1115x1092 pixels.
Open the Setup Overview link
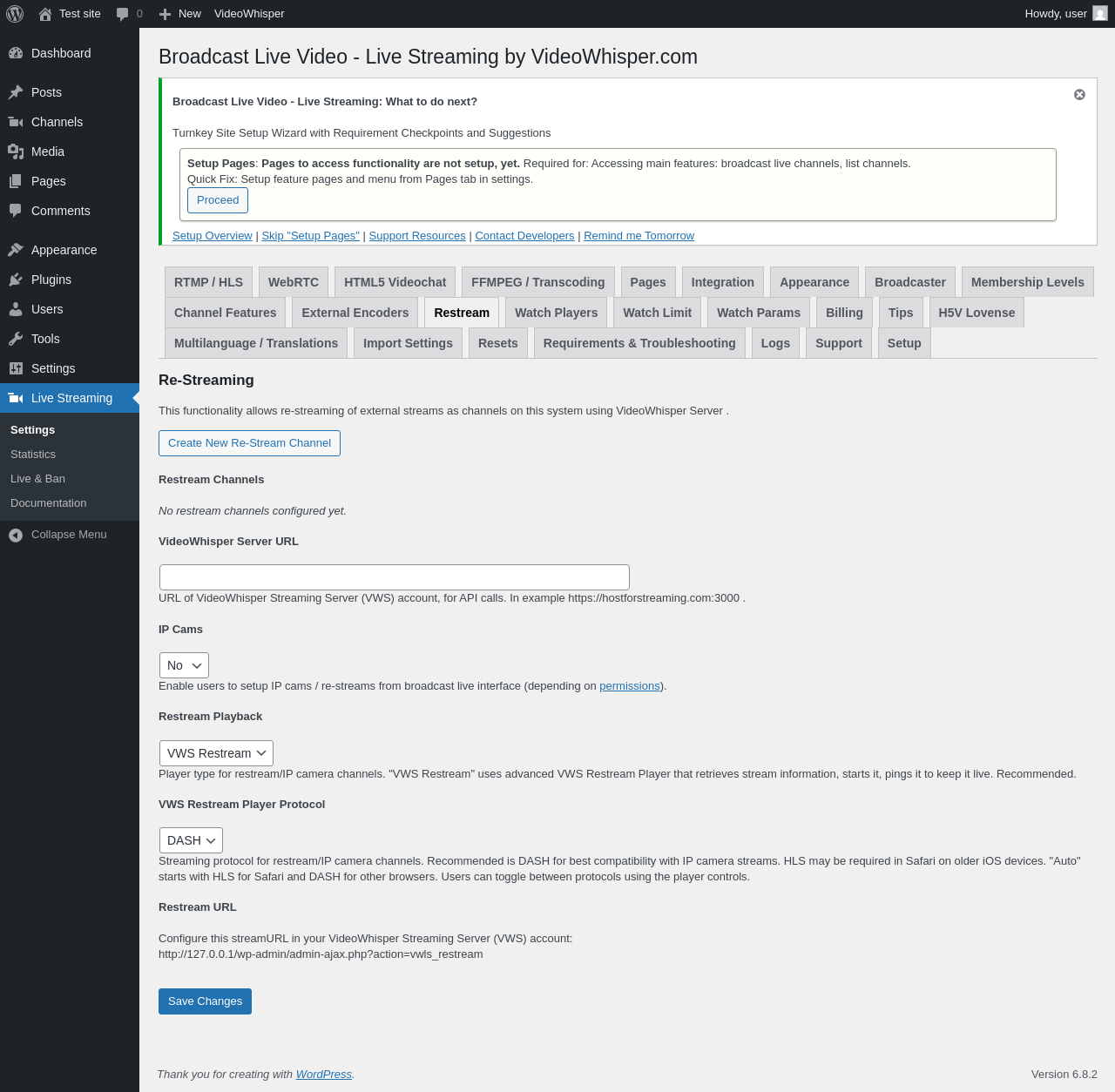pyautogui.click(x=213, y=236)
